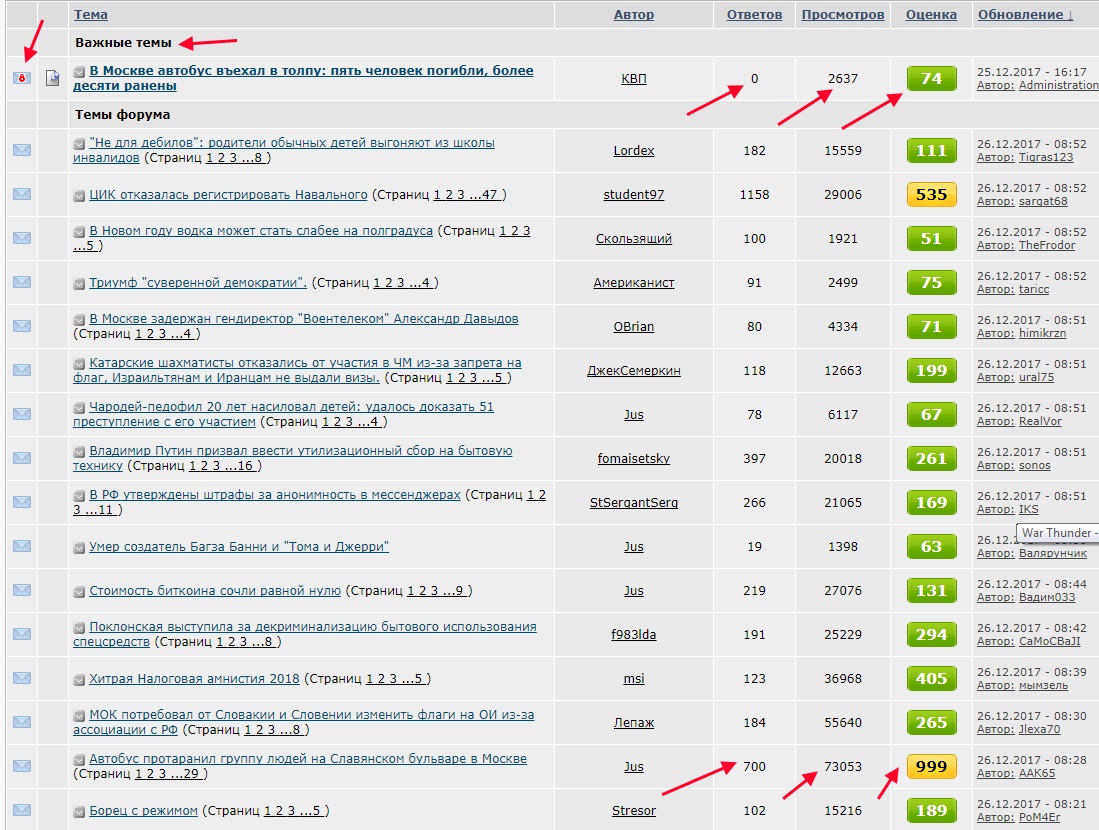
Task: Jump to page 29 of the Славянском бульваре thread
Action: point(191,774)
